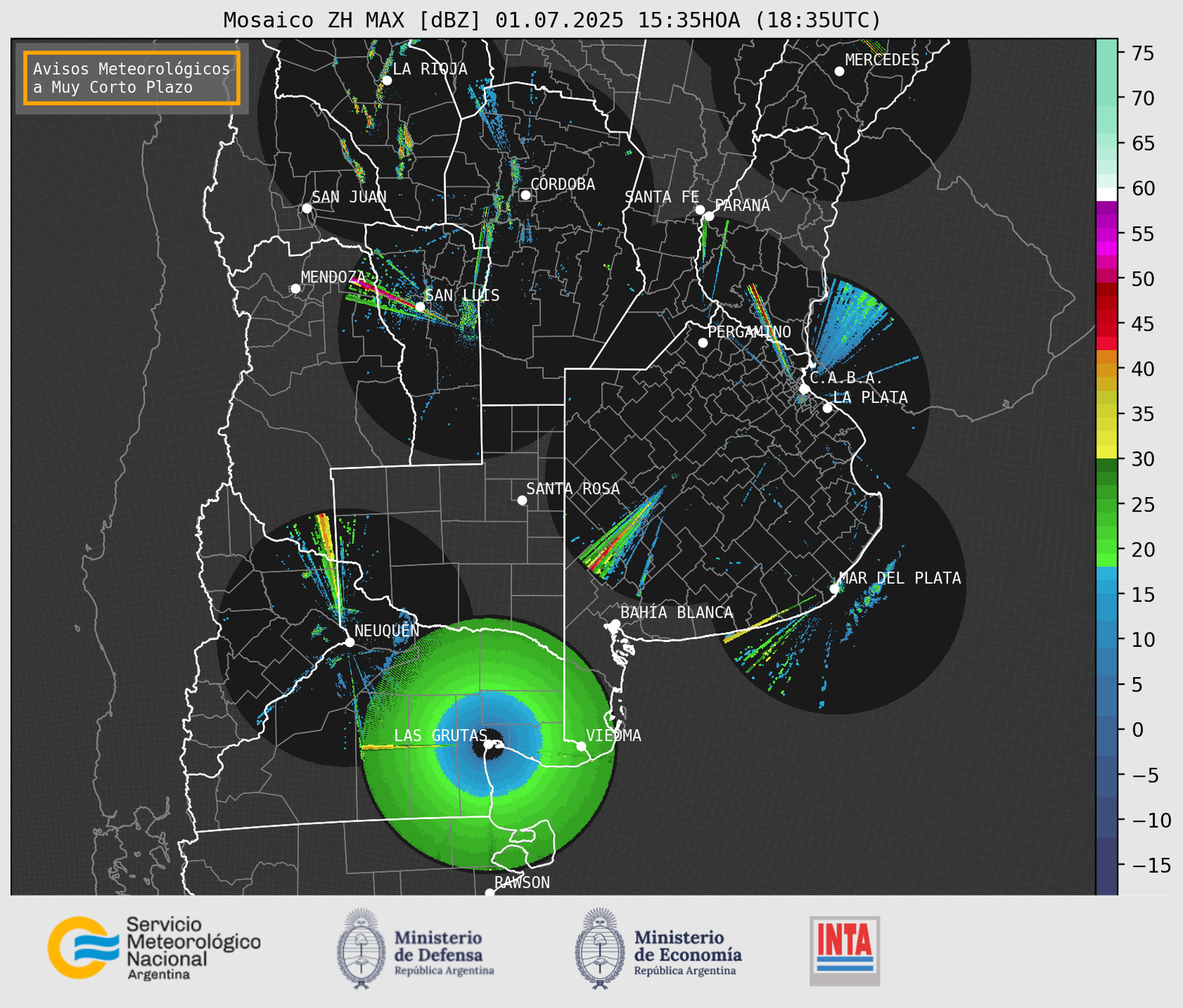Viewport: 1183px width, 1008px height.
Task: Select the La Rioja city marker
Action: 386,81
